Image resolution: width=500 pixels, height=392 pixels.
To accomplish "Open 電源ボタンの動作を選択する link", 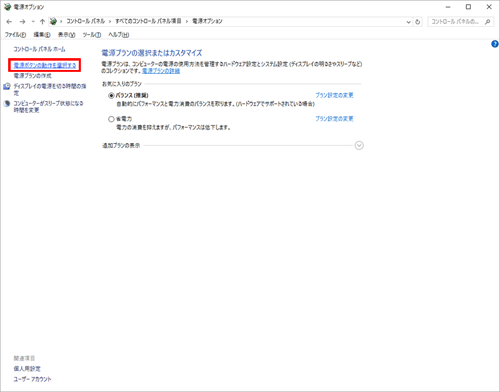I will 45,65.
